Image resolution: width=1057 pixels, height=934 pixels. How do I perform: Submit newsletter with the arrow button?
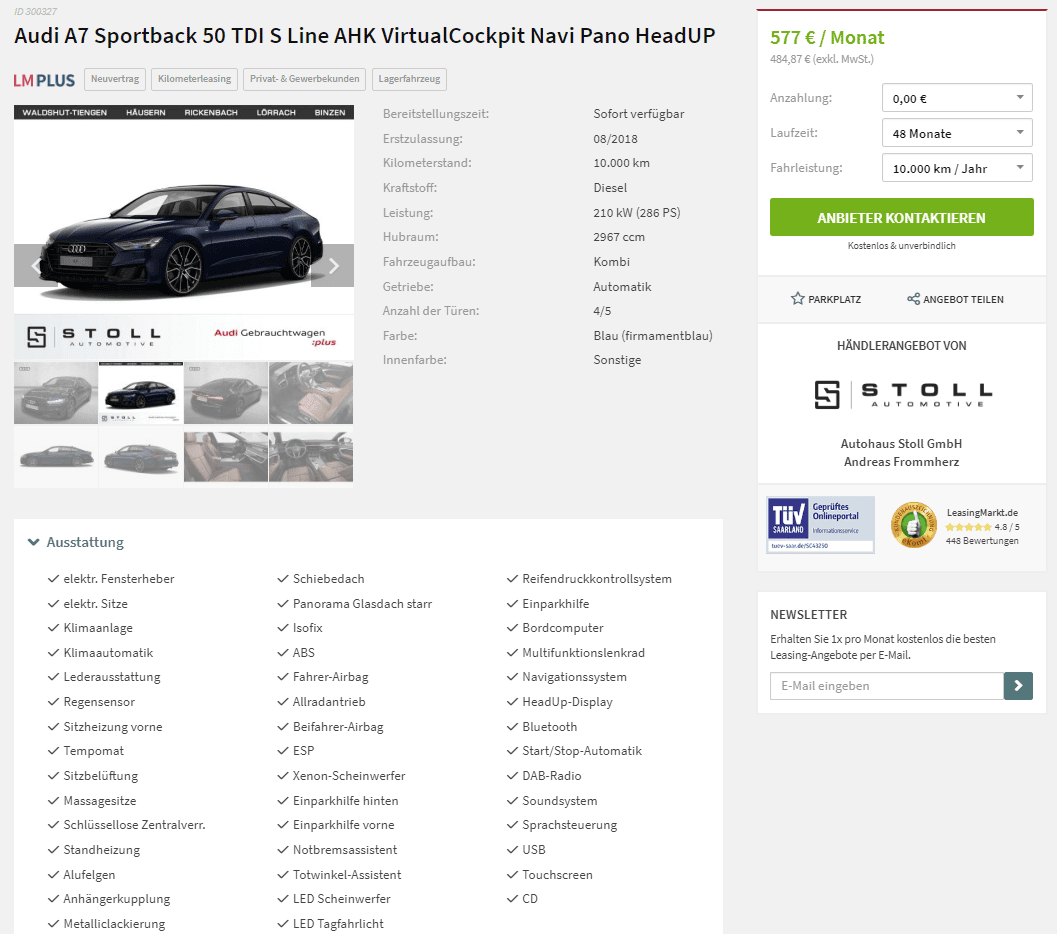[1018, 685]
